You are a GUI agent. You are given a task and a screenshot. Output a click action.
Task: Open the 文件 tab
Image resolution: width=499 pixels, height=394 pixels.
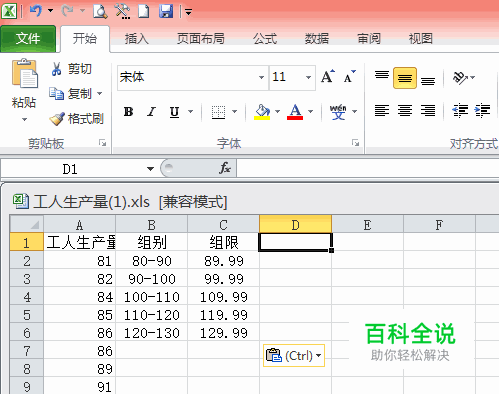[x=28, y=39]
